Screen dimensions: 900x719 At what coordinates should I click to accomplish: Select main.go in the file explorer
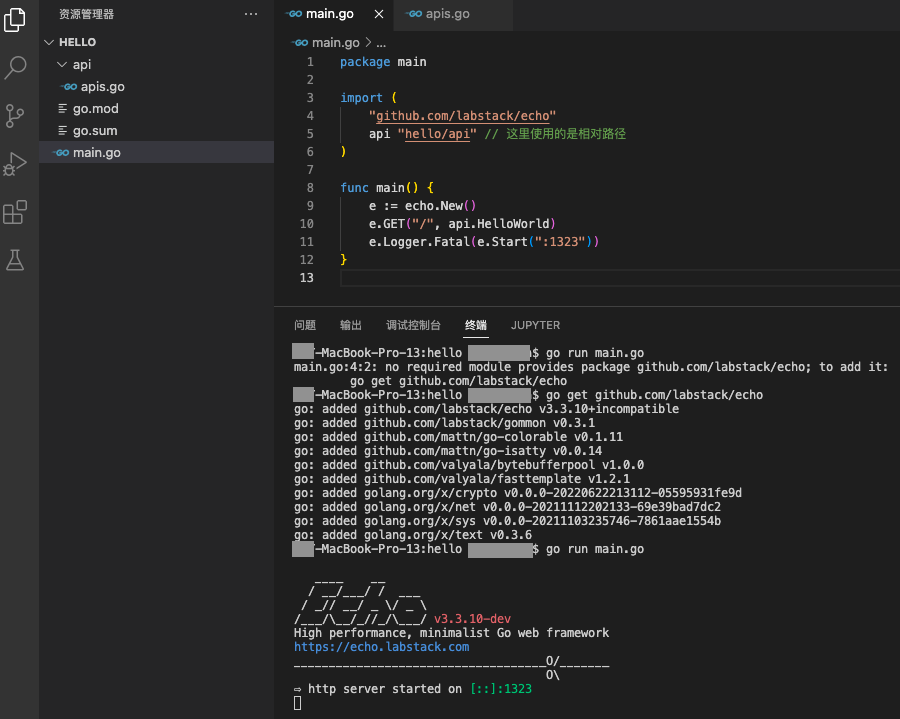coord(156,153)
